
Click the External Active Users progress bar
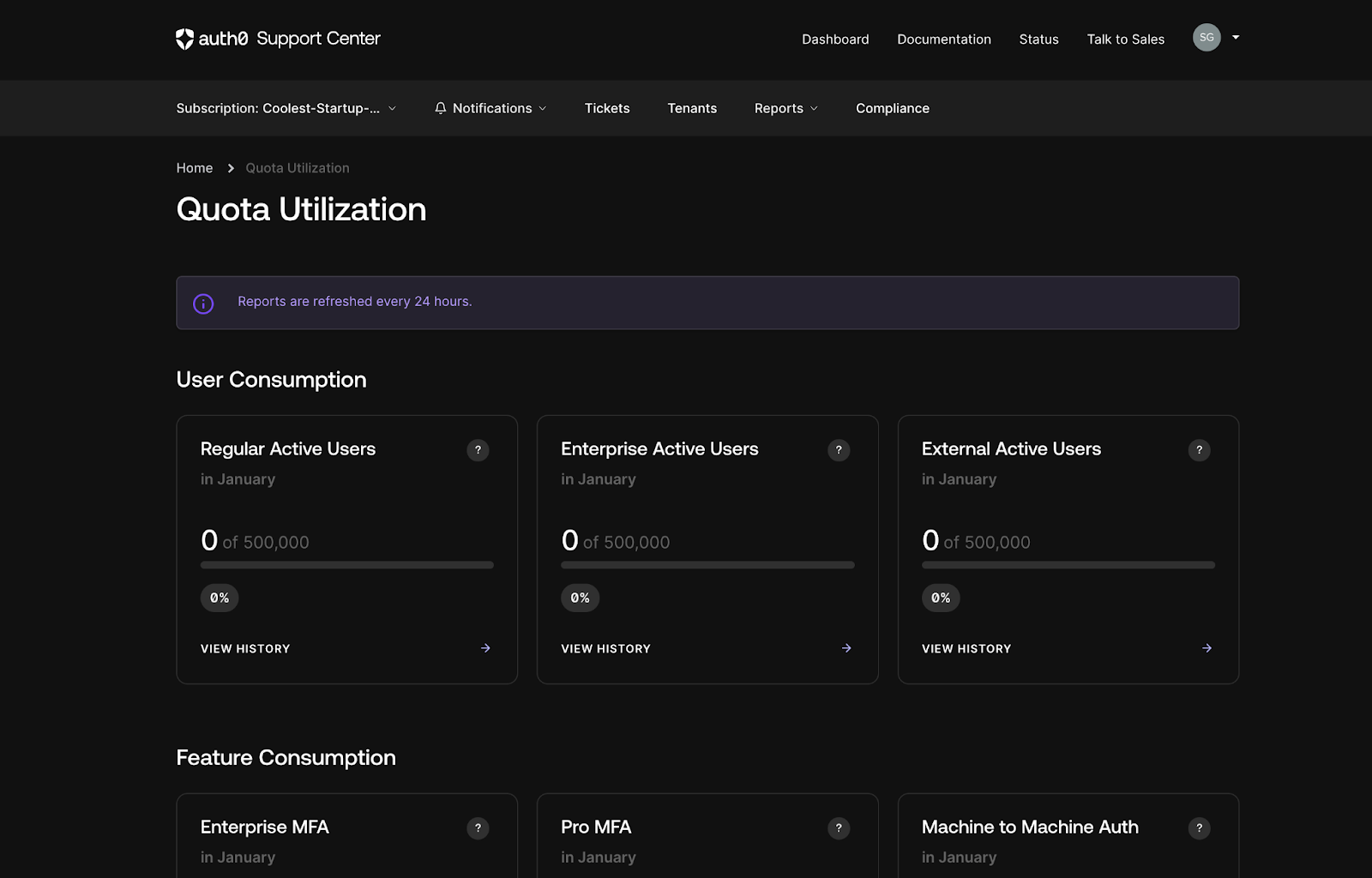(1068, 564)
